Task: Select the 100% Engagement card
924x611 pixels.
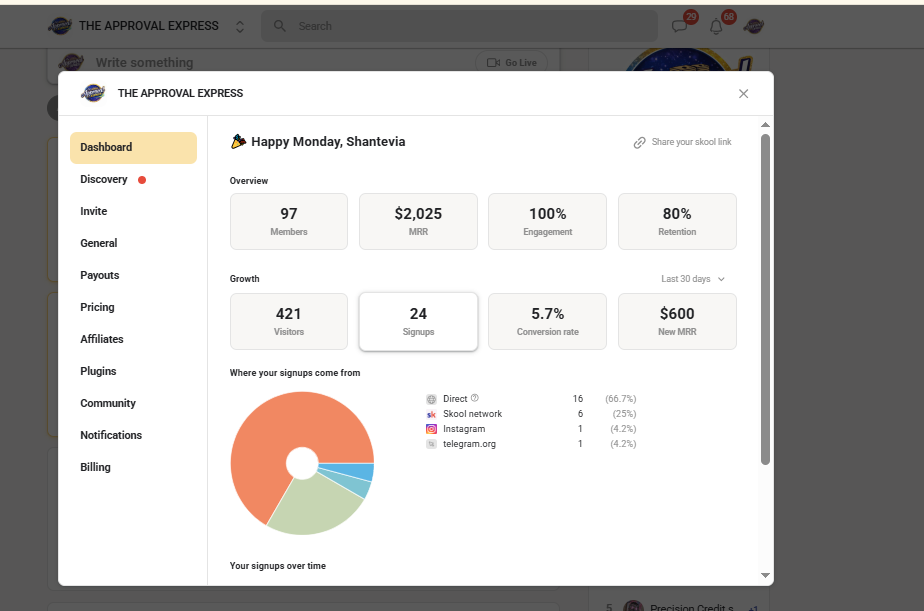Action: 547,222
